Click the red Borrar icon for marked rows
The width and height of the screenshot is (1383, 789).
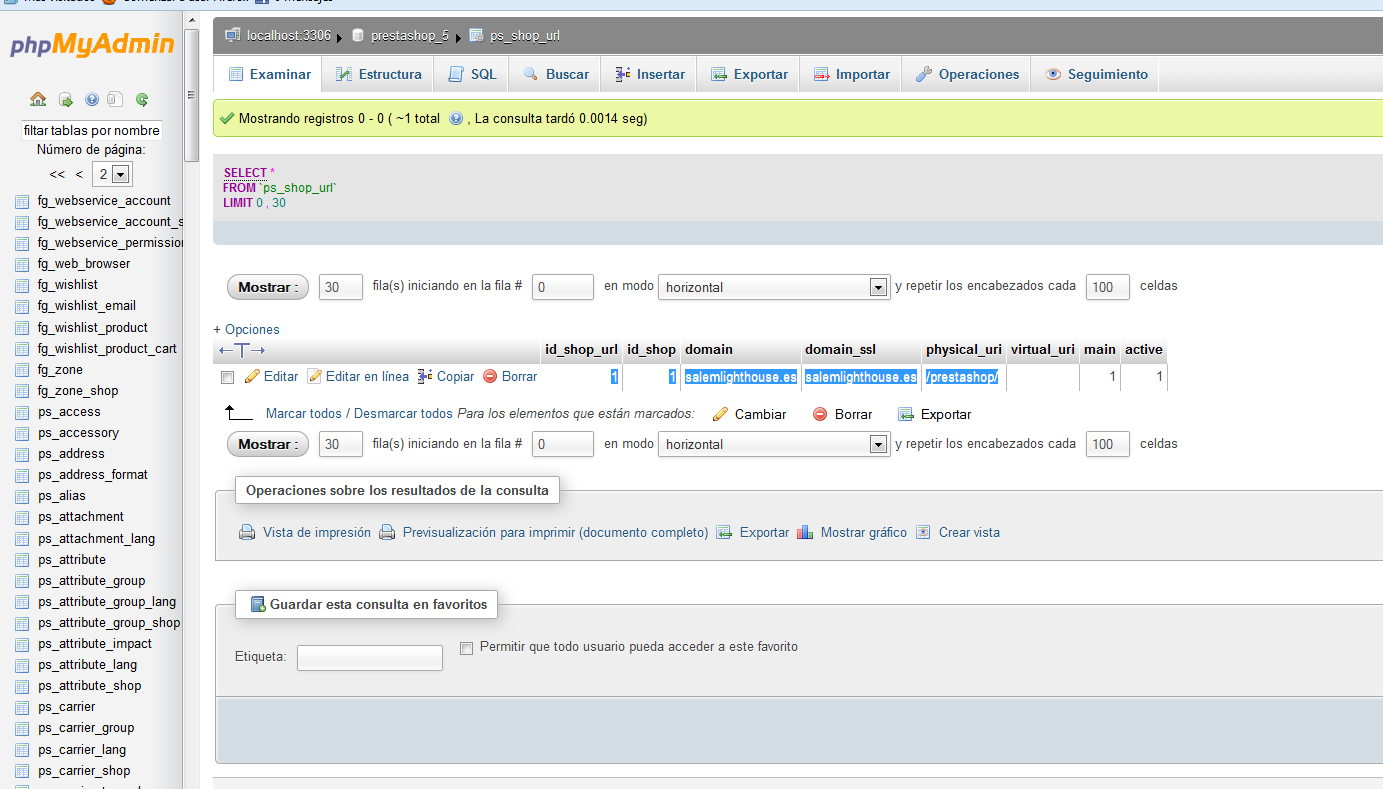(x=820, y=414)
